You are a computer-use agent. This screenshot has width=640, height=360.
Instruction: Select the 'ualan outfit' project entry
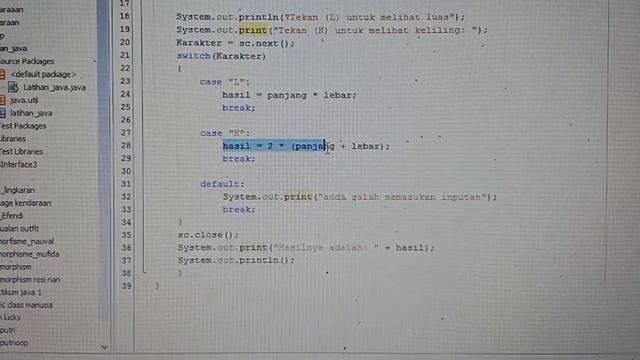tap(19, 229)
